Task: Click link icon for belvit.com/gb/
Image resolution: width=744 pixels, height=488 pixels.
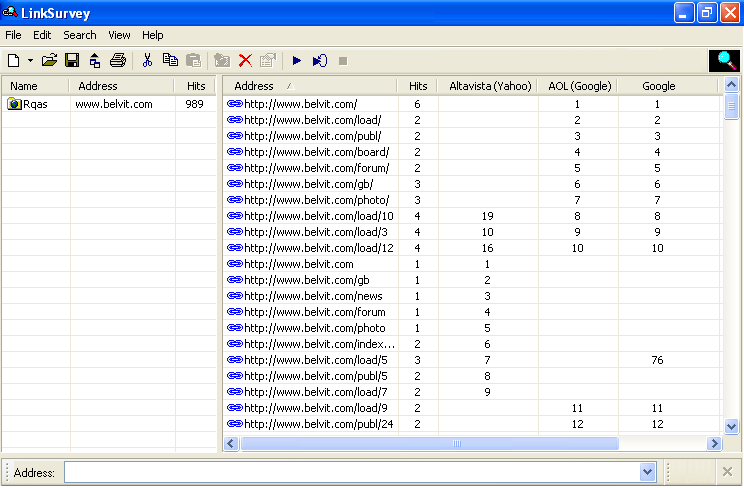Action: tap(235, 184)
